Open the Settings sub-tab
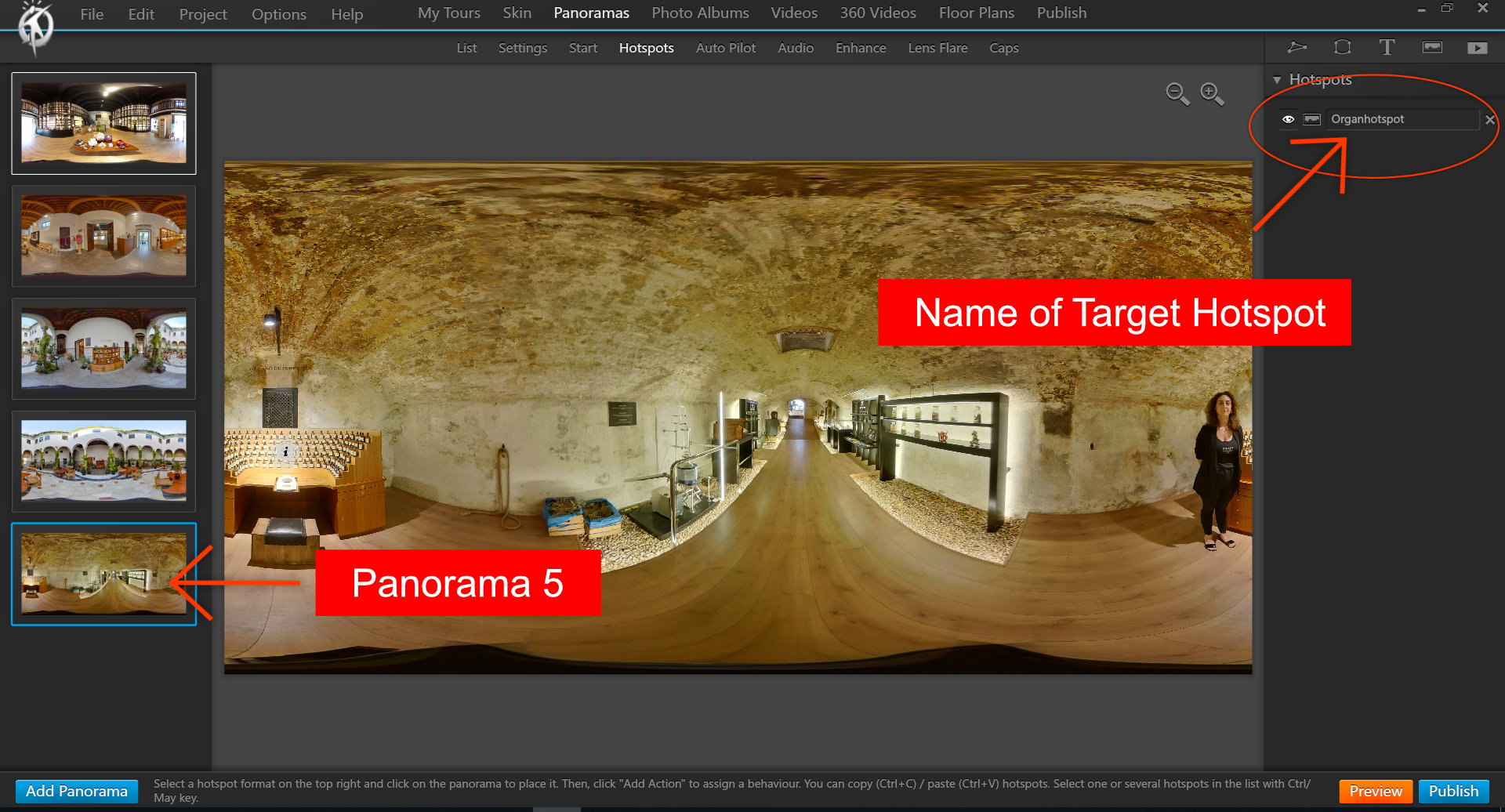Screen dimensions: 1505x812 (523, 48)
